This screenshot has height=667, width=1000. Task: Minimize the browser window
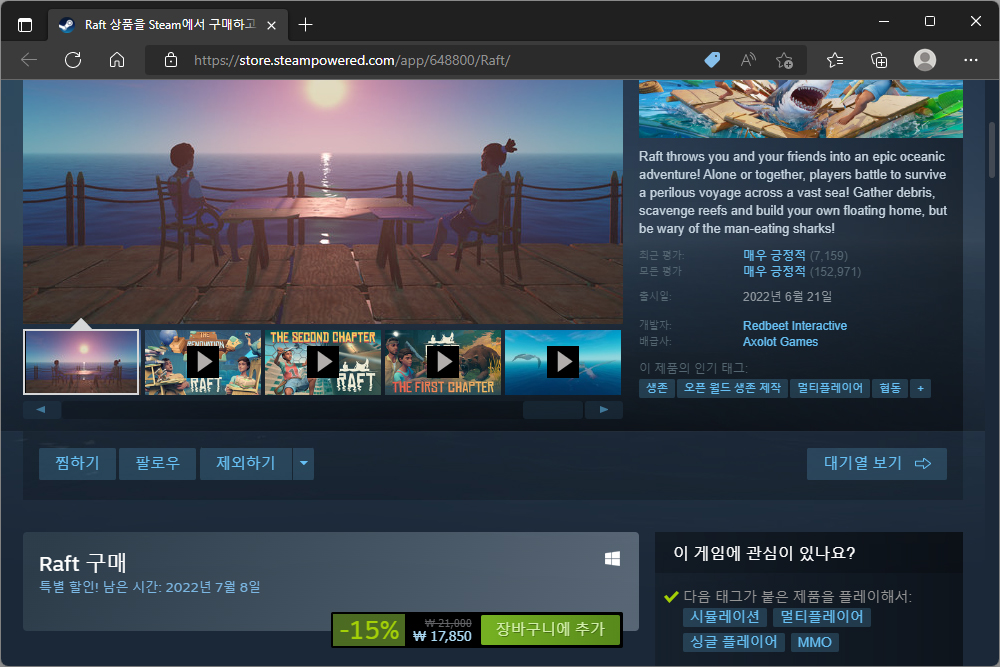click(x=884, y=22)
